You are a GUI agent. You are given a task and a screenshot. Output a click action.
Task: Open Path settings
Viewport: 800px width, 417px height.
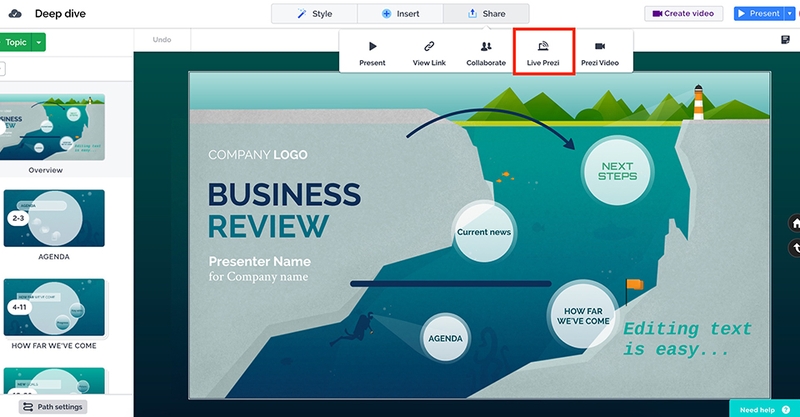[53, 407]
